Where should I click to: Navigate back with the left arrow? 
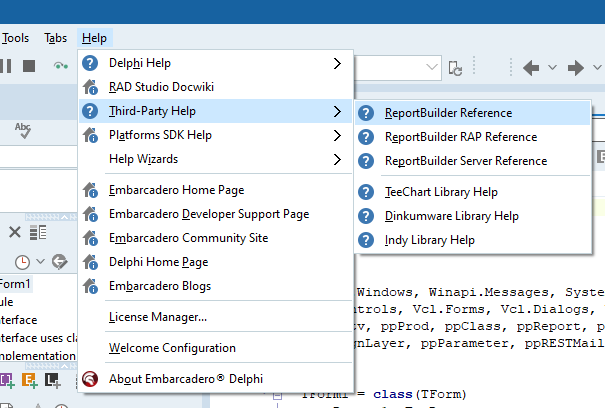pyautogui.click(x=531, y=68)
